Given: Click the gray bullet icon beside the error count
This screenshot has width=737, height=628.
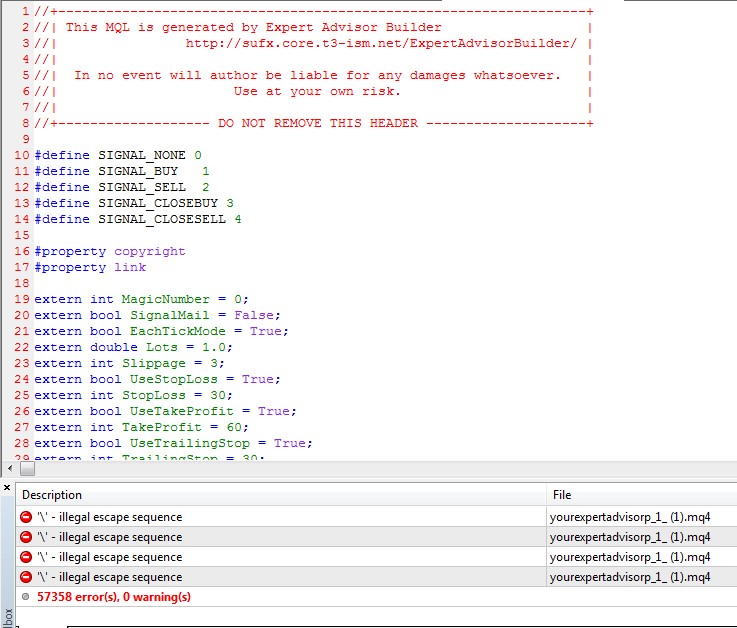Looking at the screenshot, I should pyautogui.click(x=26, y=597).
